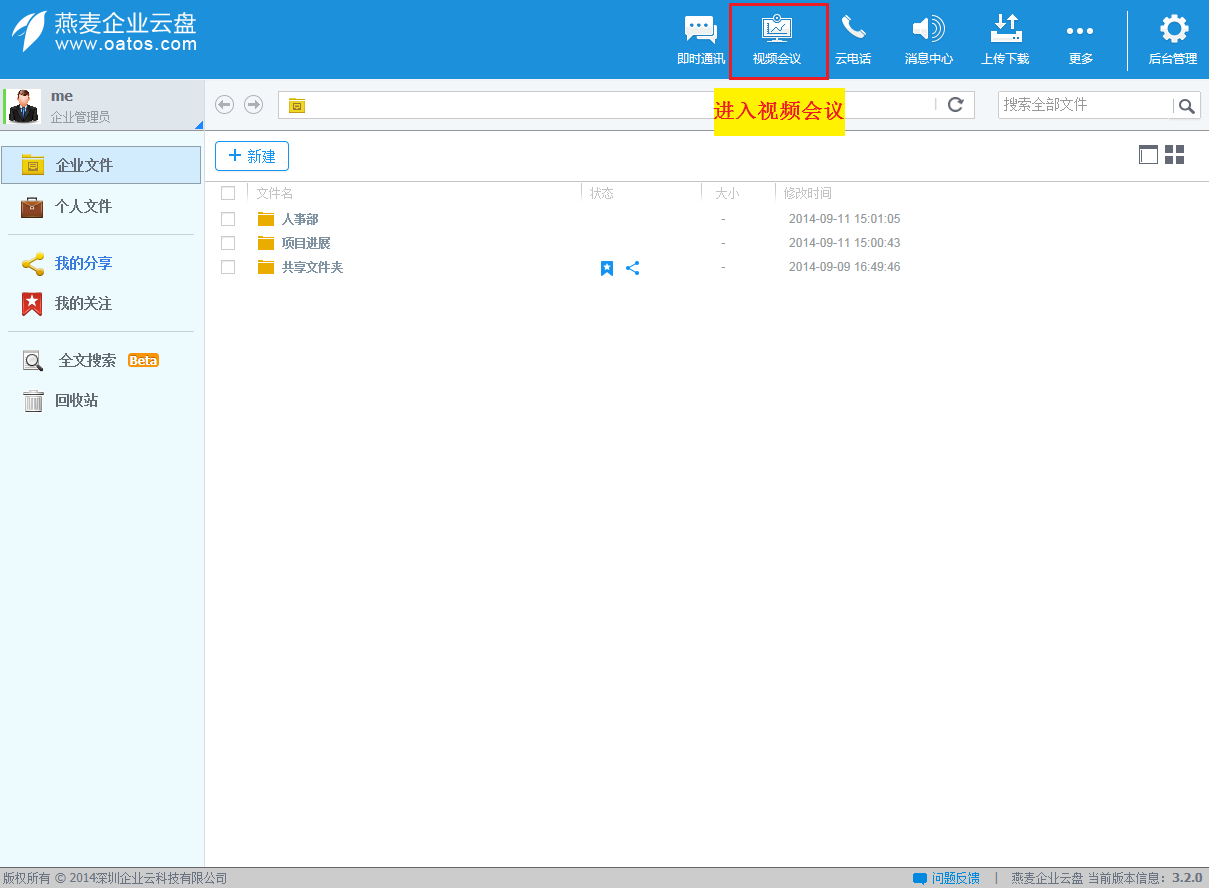The height and width of the screenshot is (888, 1209).
Task: Click the share icon on 共享文件夹
Action: [x=633, y=268]
